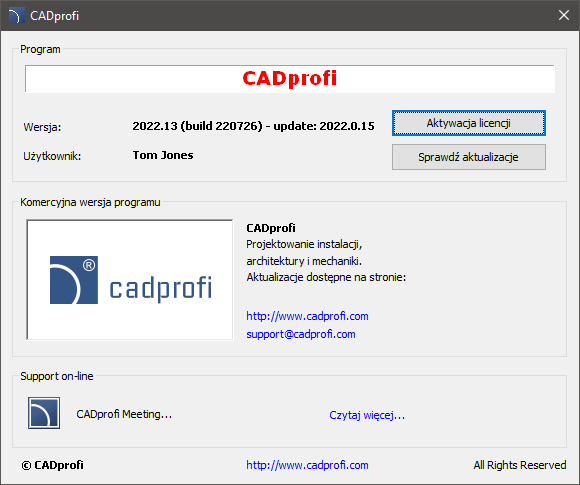
Task: Click the bold CADprofi product description heading
Action: point(271,228)
